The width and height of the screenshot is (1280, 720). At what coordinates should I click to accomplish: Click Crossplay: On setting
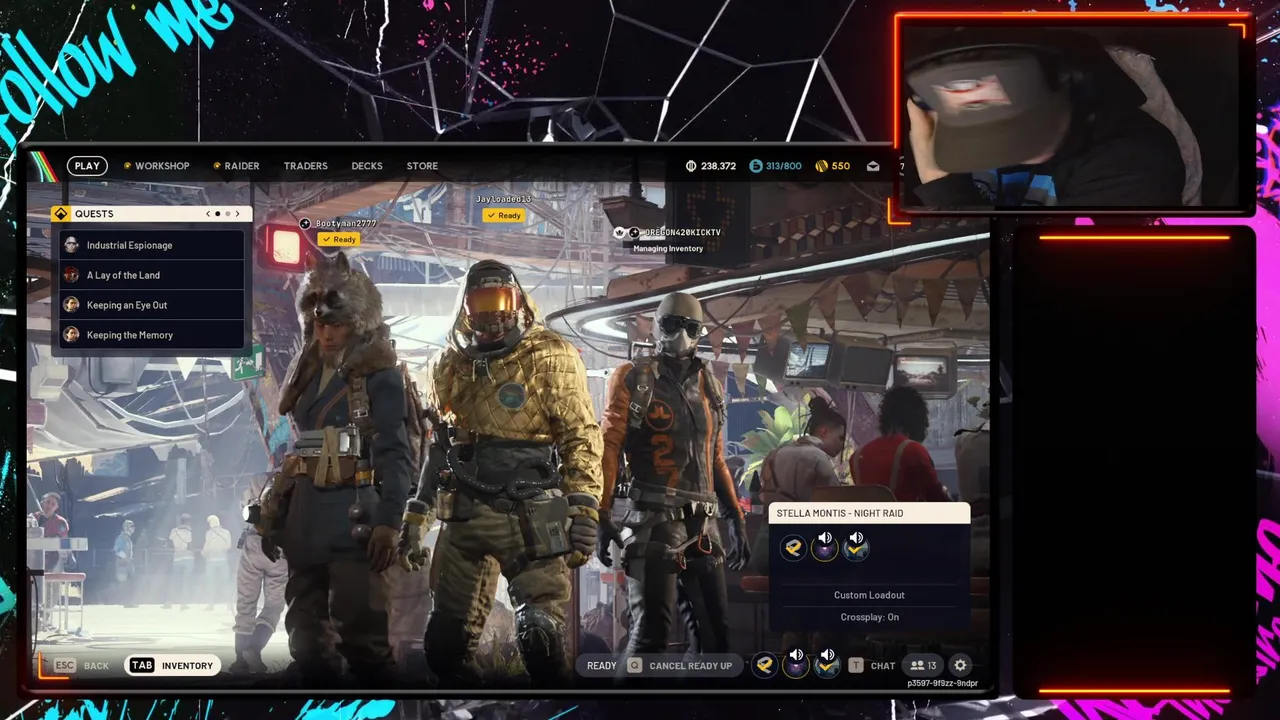pyautogui.click(x=869, y=617)
